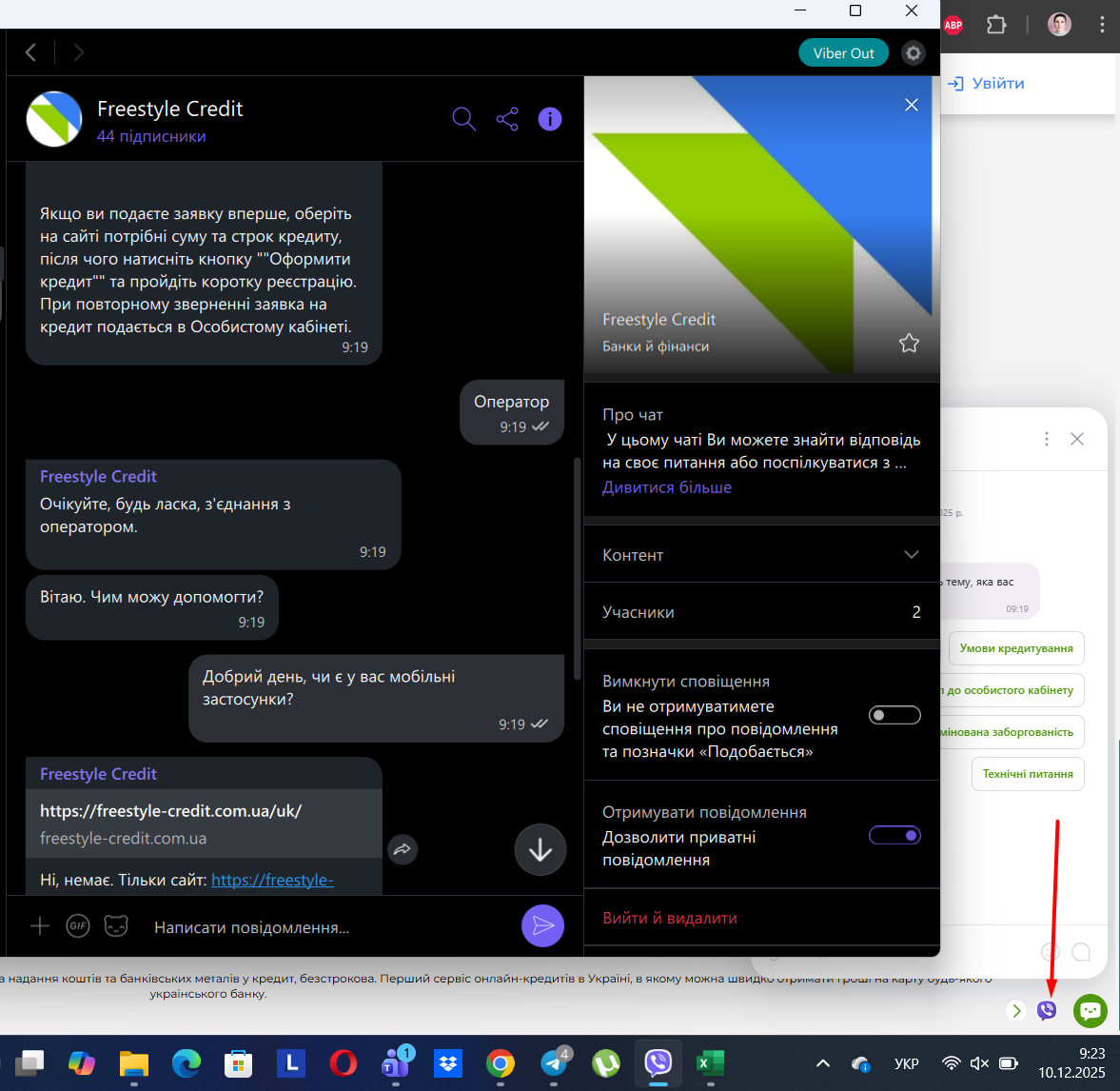1120x1091 pixels.
Task: Click the speaker volume tray icon
Action: pyautogui.click(x=979, y=1063)
